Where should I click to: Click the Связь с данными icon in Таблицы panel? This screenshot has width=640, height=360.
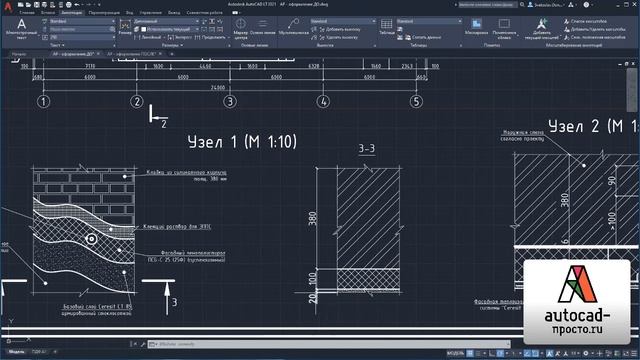400,29
